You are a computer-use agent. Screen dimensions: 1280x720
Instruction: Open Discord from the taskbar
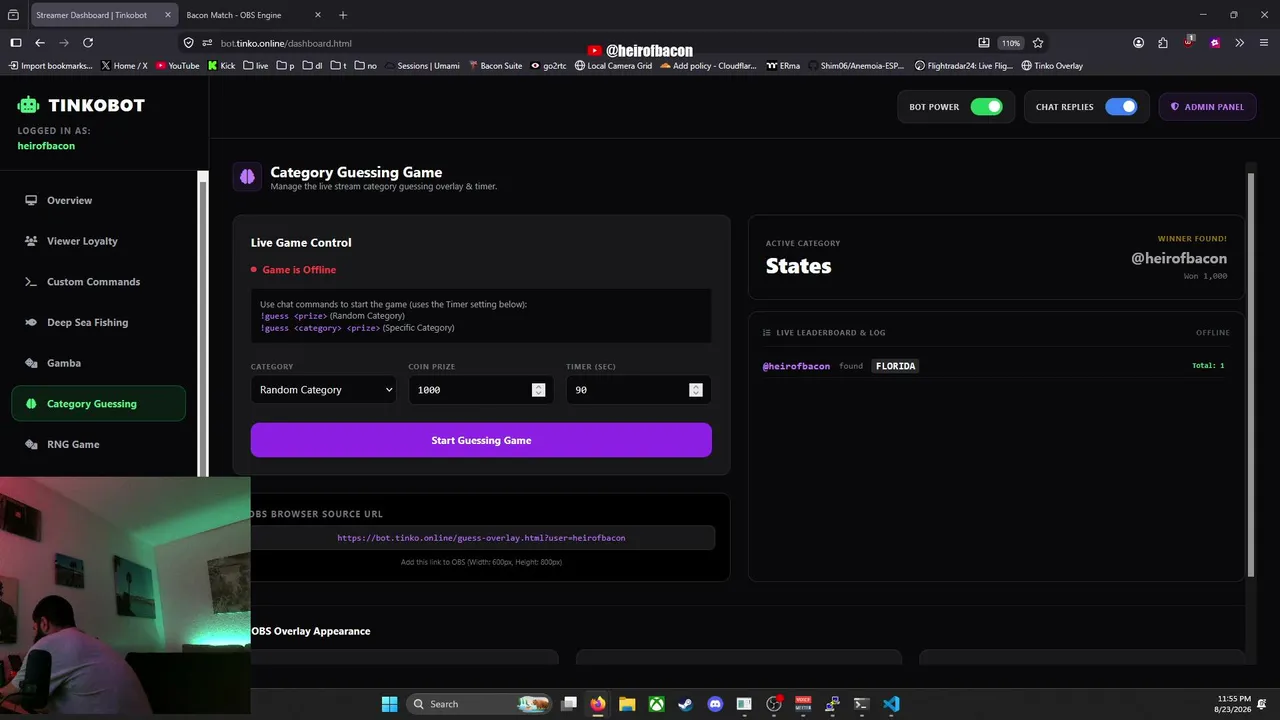[715, 704]
